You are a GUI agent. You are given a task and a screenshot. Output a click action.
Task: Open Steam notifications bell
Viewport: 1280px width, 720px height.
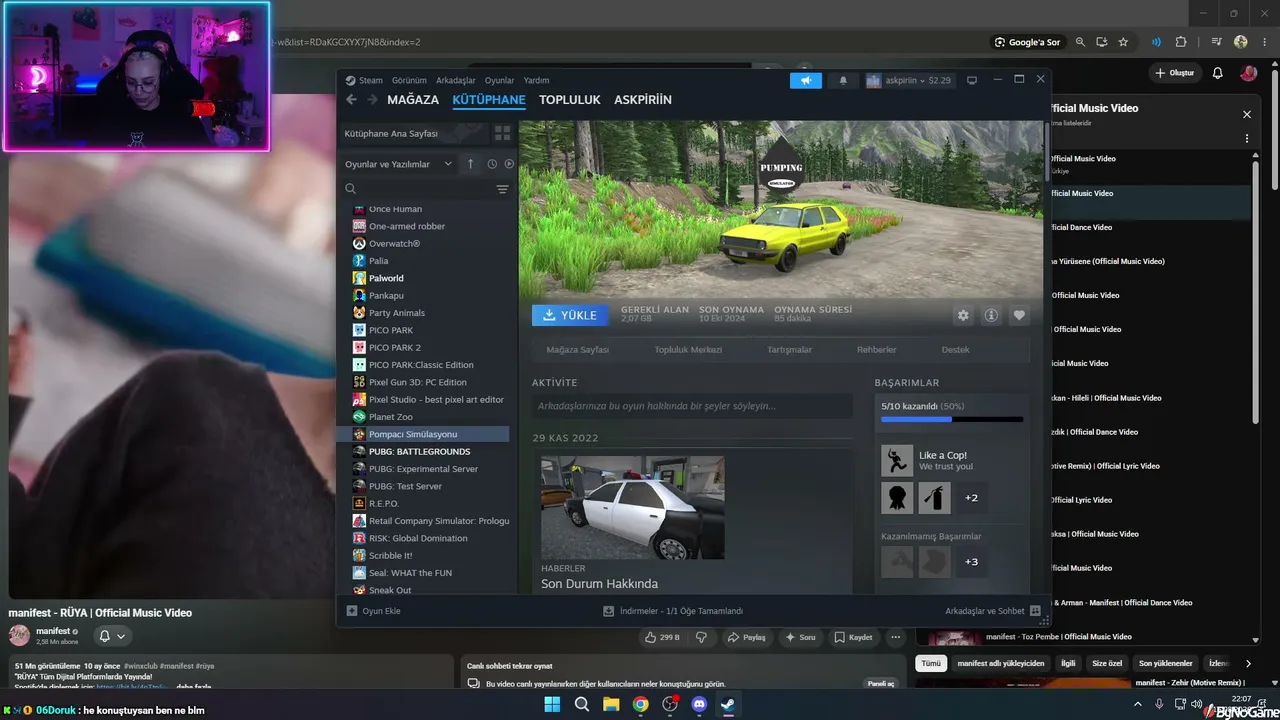843,80
